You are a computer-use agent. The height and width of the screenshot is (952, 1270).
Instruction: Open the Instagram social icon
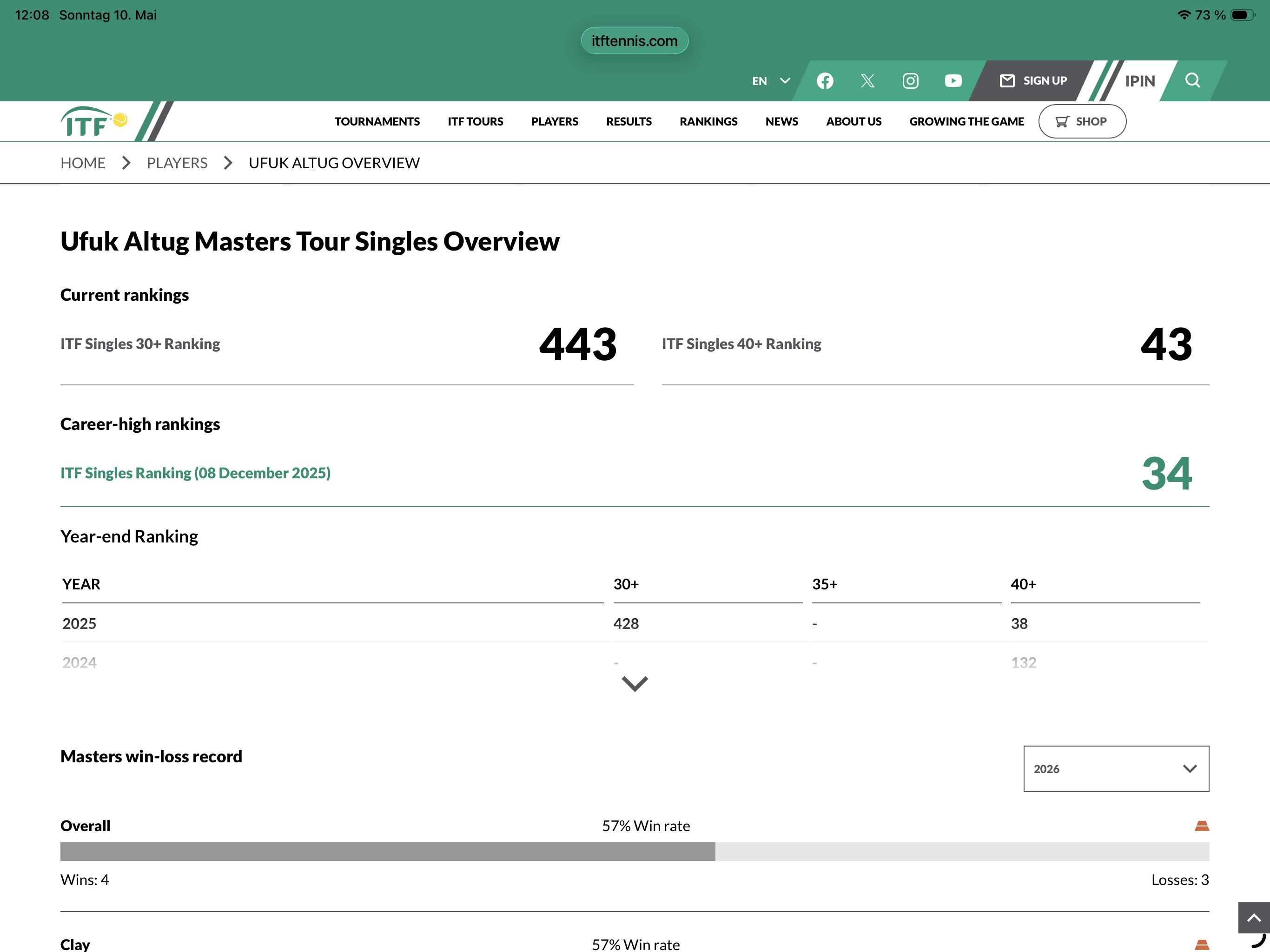(x=911, y=81)
